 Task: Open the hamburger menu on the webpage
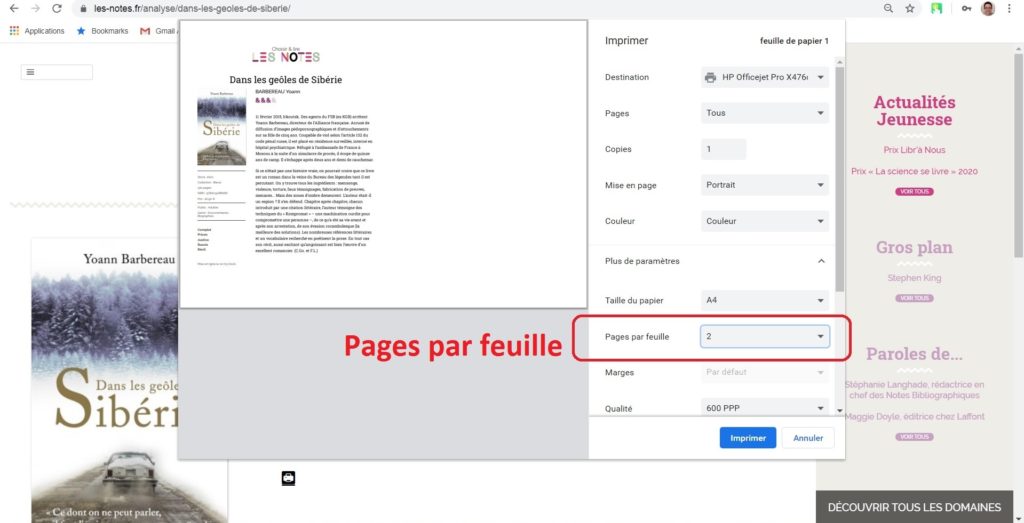pos(30,72)
